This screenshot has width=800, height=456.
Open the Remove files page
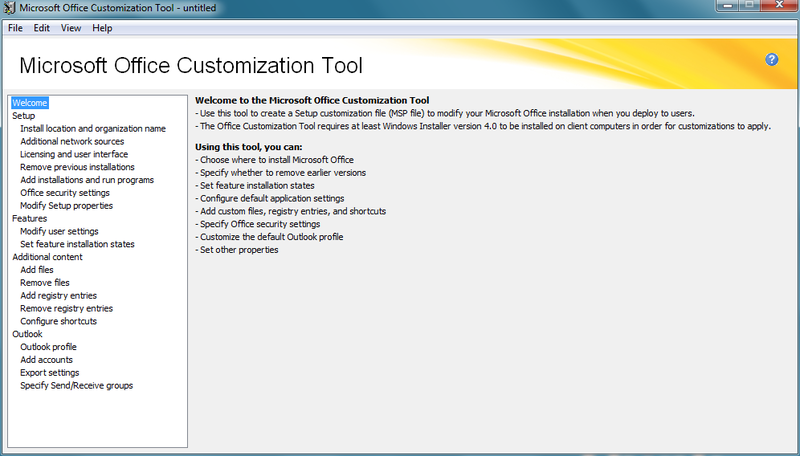44,283
